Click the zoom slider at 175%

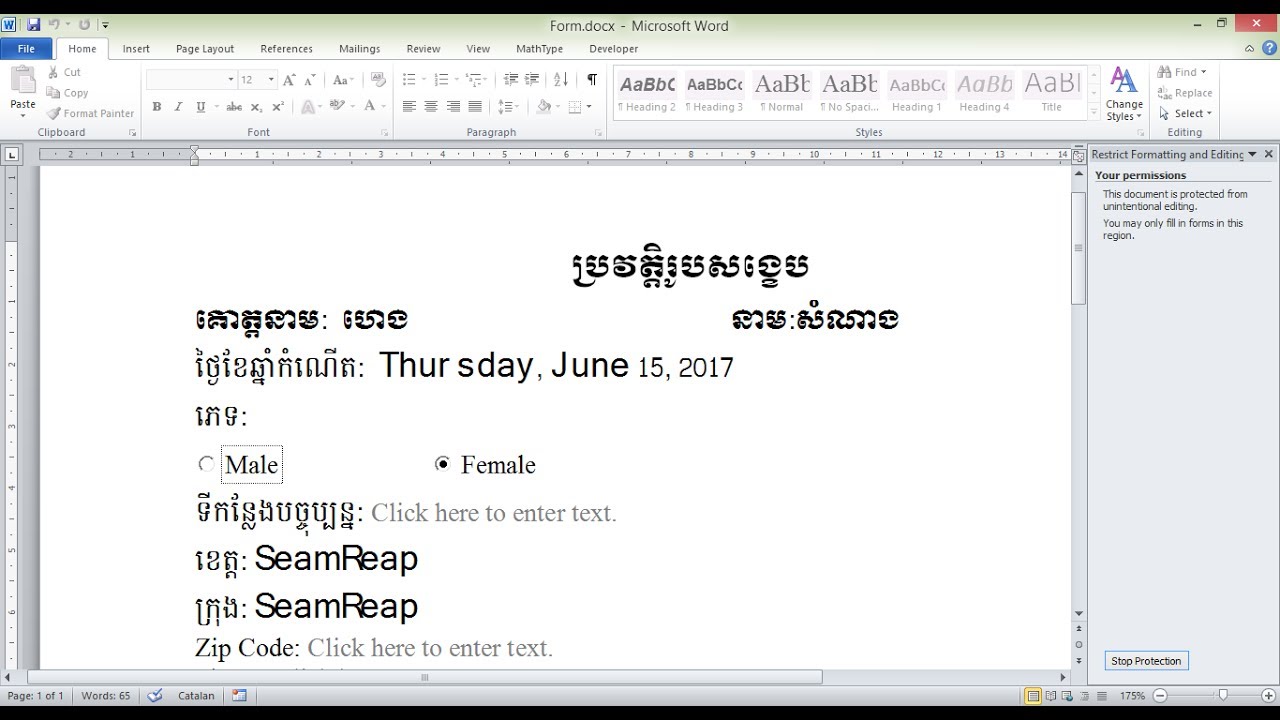click(1222, 695)
